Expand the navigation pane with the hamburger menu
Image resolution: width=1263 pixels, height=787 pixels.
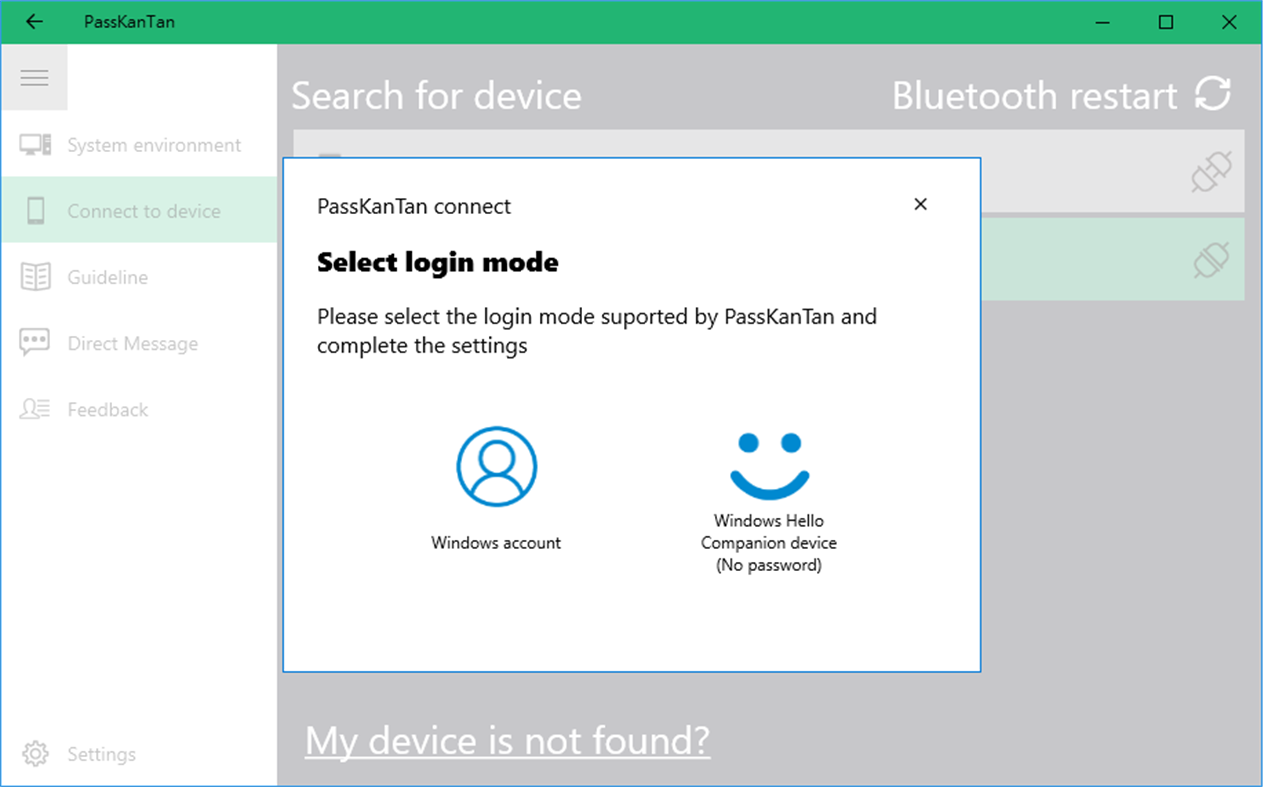click(35, 77)
